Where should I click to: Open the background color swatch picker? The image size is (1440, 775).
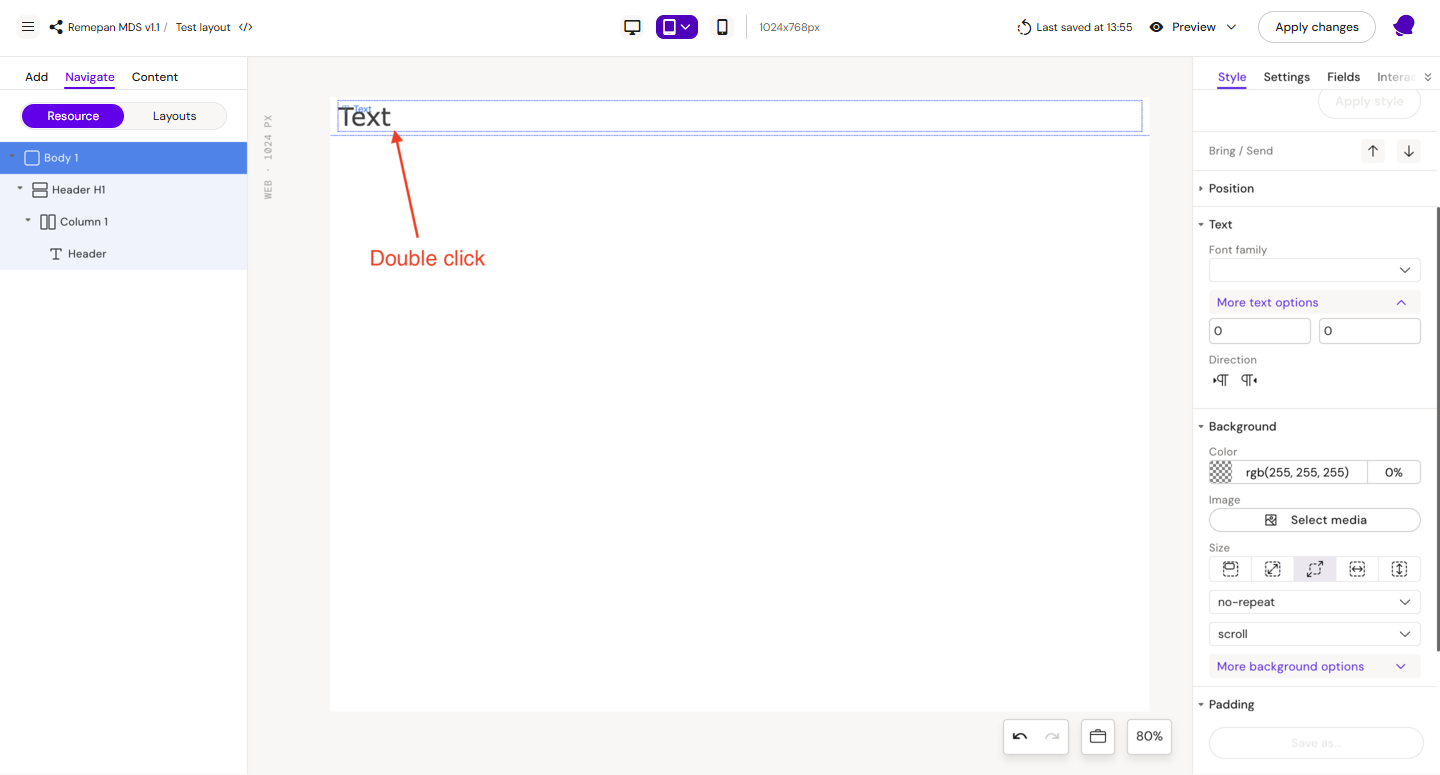tap(1221, 472)
